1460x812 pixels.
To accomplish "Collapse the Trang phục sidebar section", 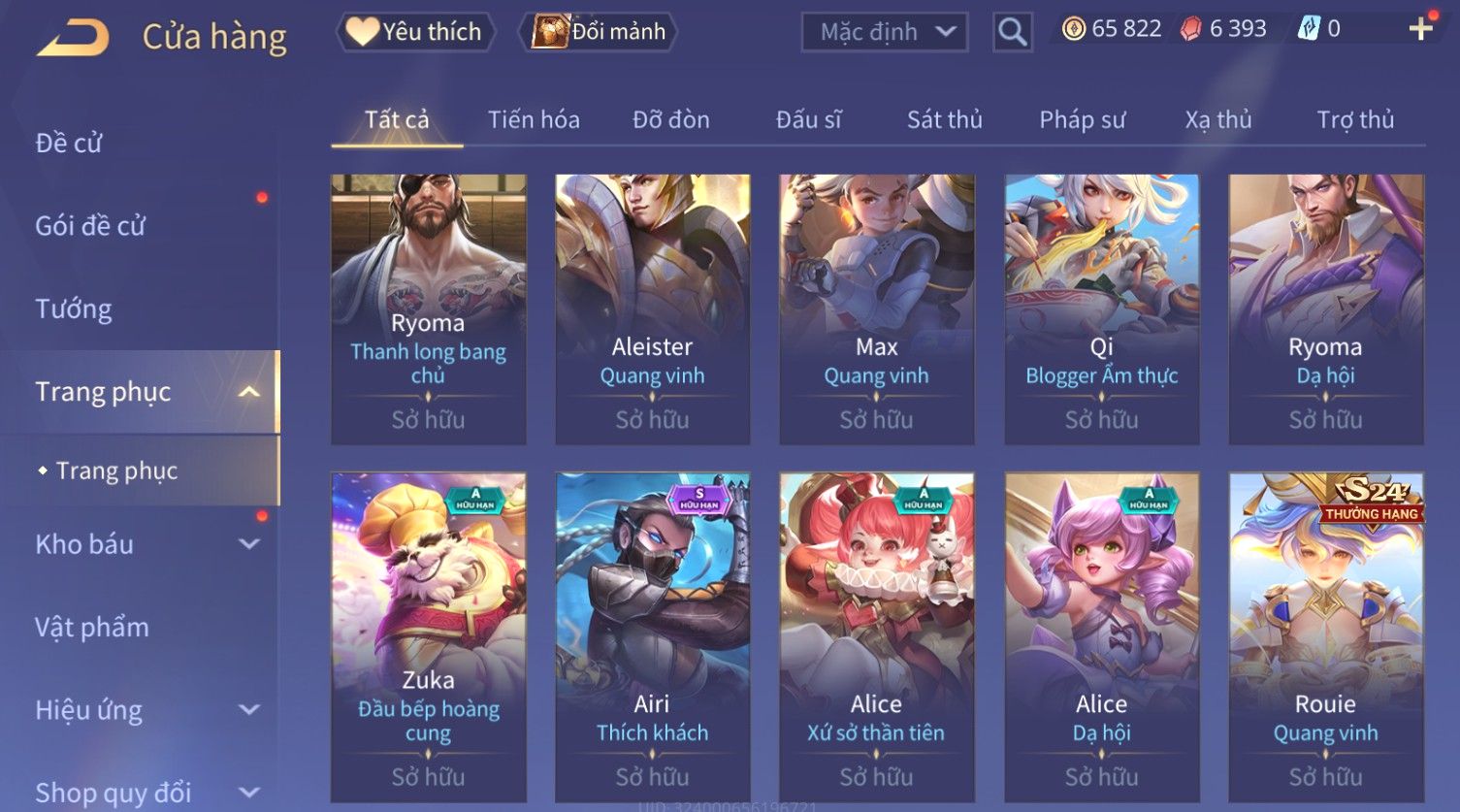I will tap(249, 392).
